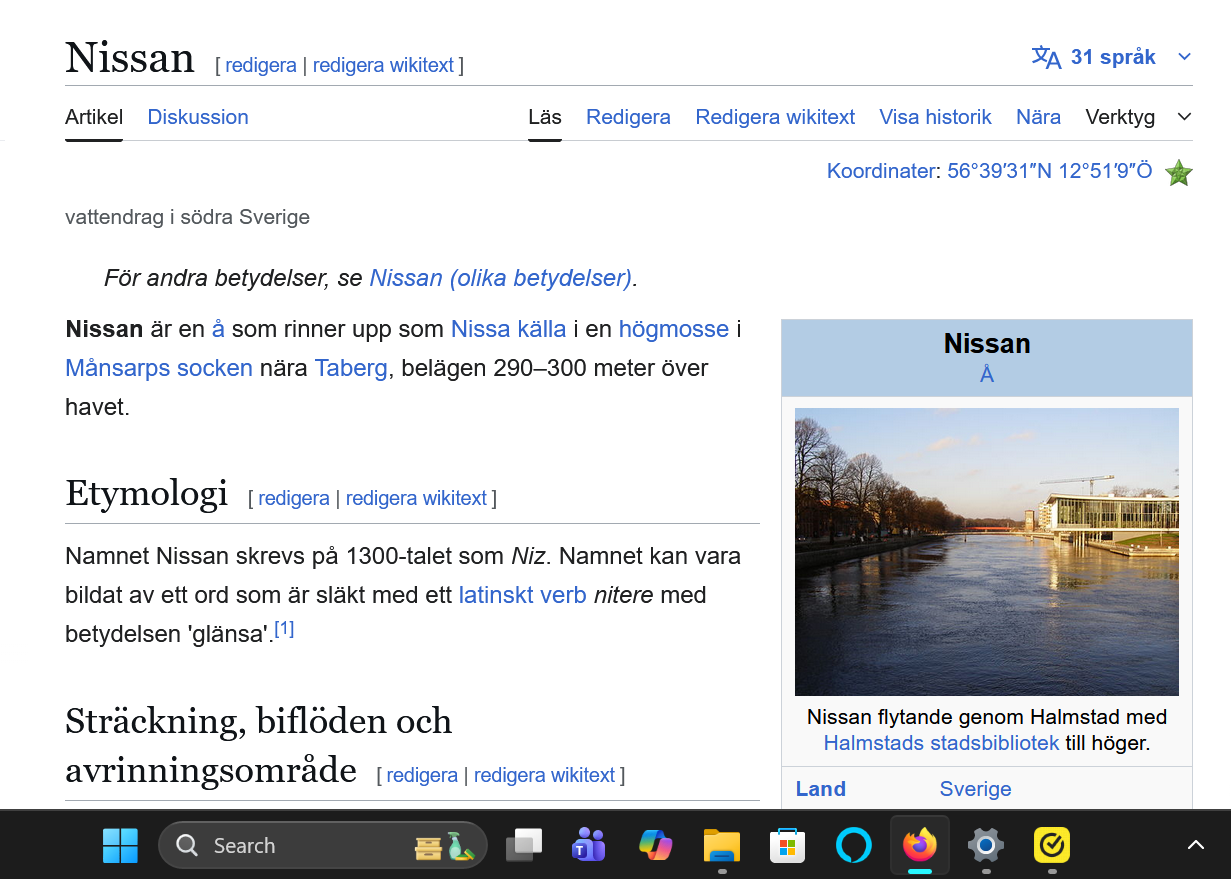Click redigera wikitext next to Sträckning heading

point(544,775)
